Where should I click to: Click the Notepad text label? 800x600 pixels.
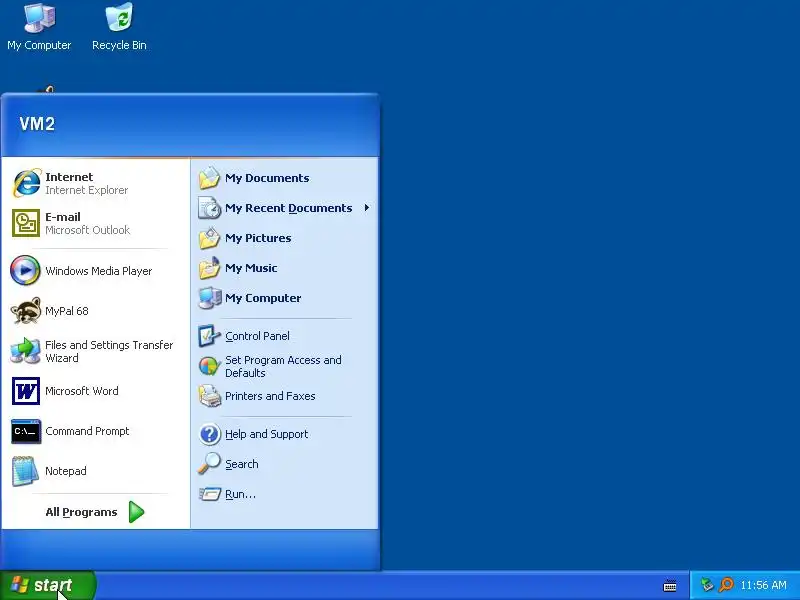[65, 471]
